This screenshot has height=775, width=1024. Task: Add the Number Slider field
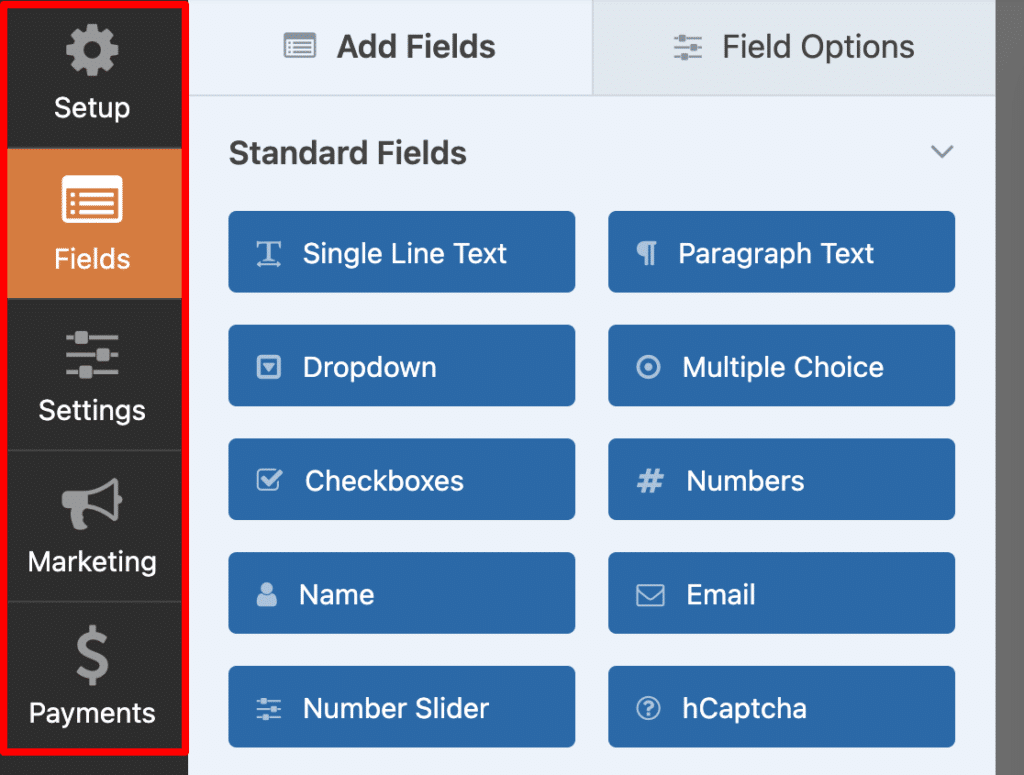[x=401, y=707]
